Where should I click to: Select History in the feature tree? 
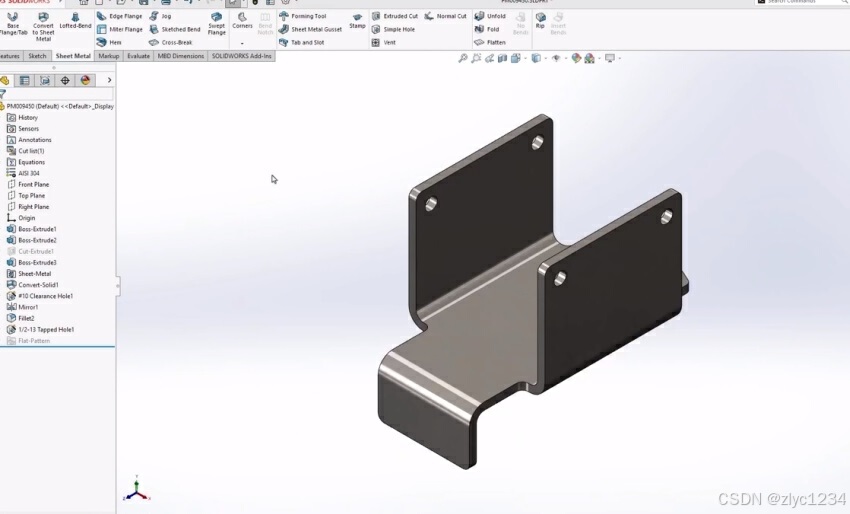pyautogui.click(x=22, y=118)
